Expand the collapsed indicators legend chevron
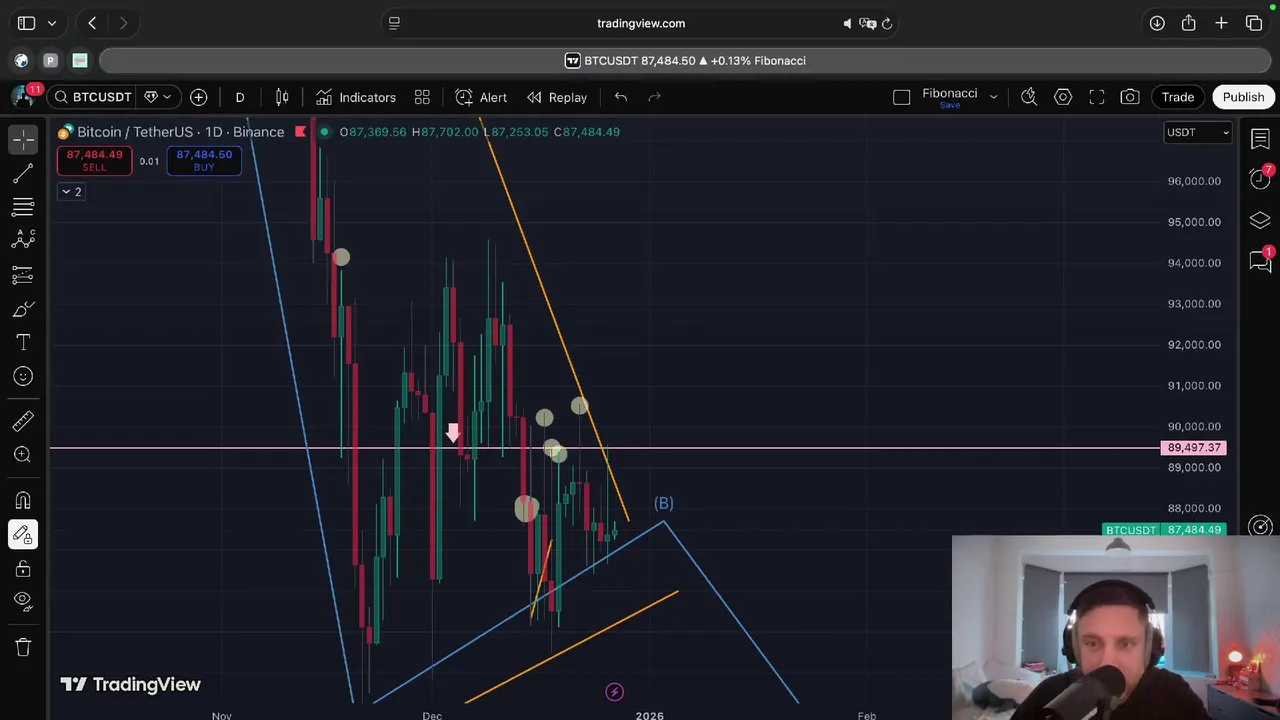Viewport: 1280px width, 720px height. [x=71, y=192]
